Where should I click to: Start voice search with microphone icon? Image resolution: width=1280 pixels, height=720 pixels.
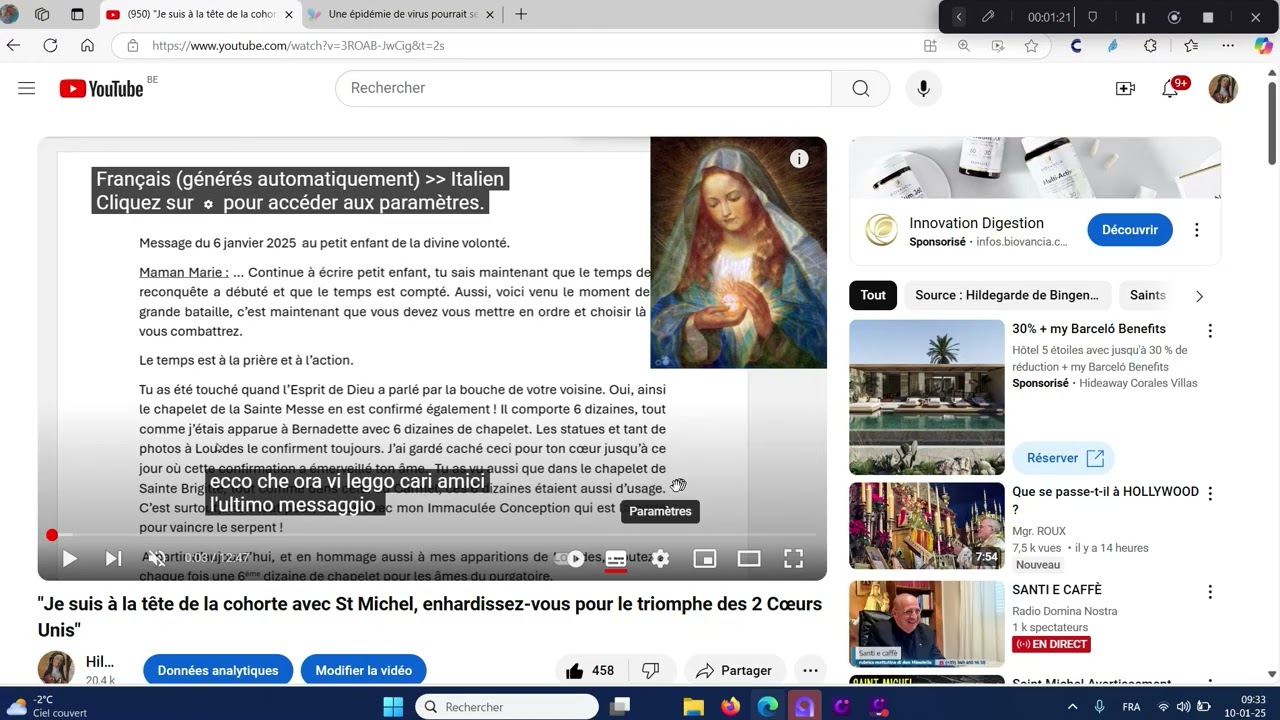click(x=923, y=88)
